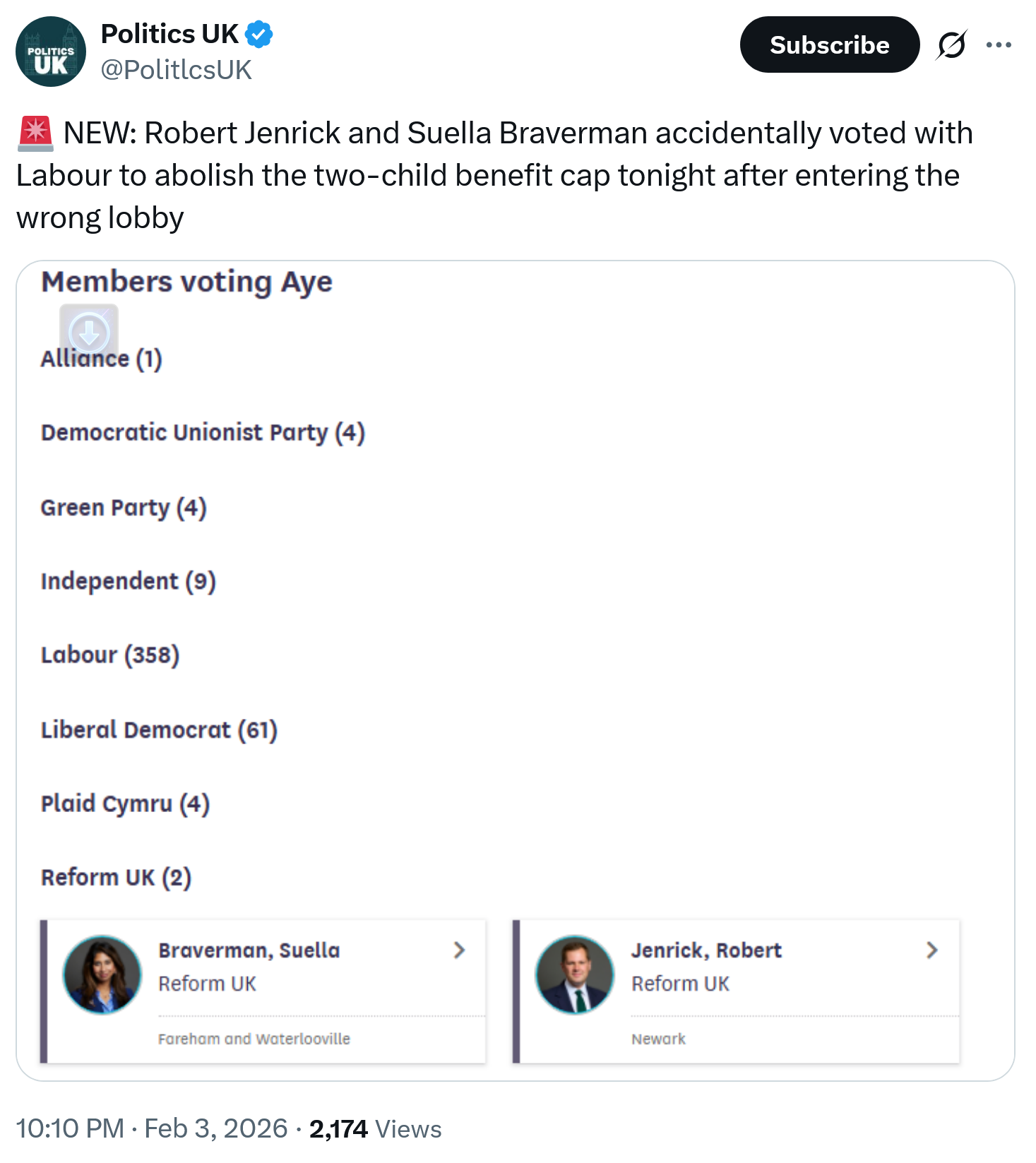The height and width of the screenshot is (1163, 1036).
Task: Open Braverman member card chevron
Action: click(459, 950)
